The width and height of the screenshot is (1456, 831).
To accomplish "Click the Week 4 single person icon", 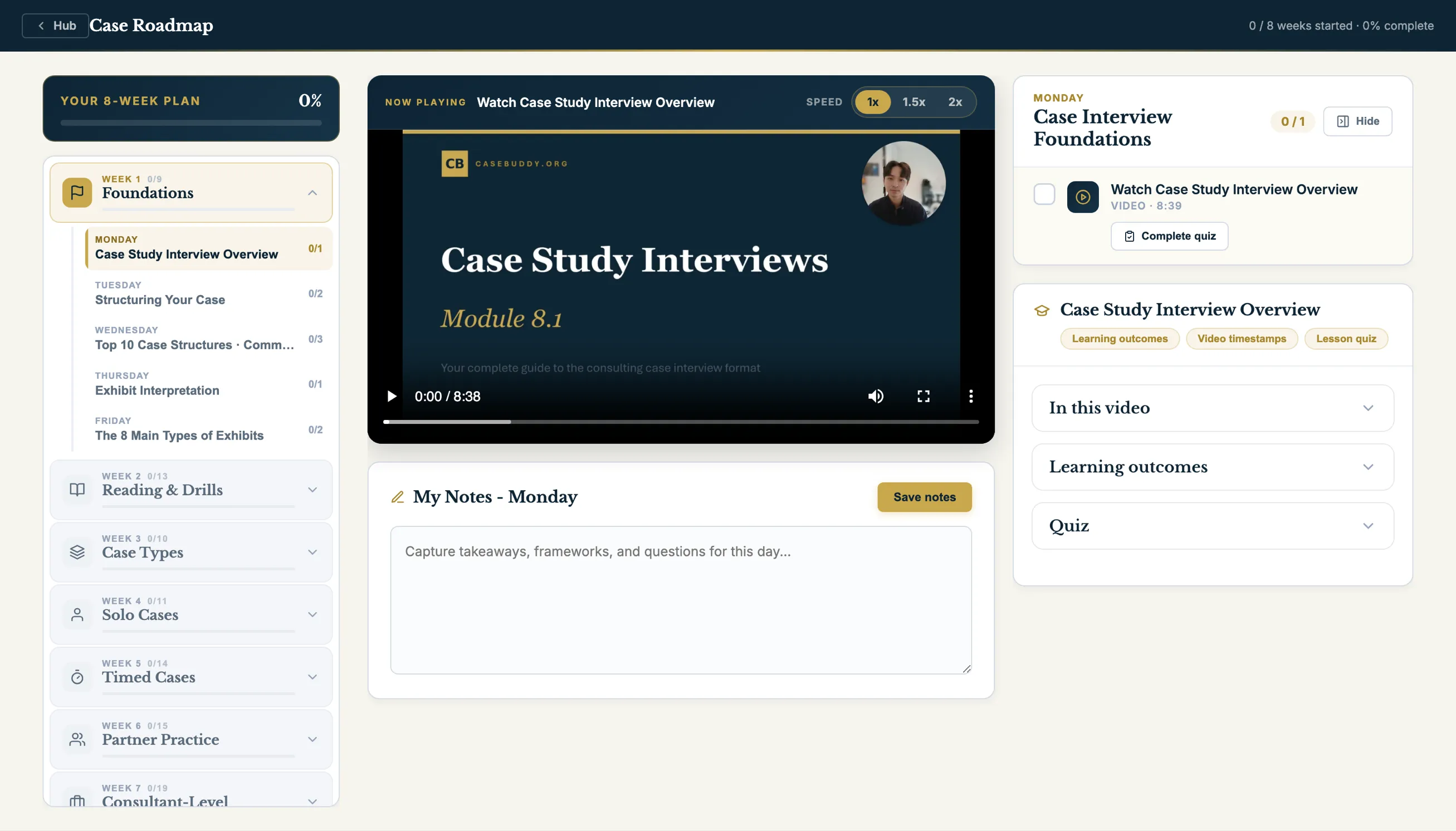I will click(77, 615).
